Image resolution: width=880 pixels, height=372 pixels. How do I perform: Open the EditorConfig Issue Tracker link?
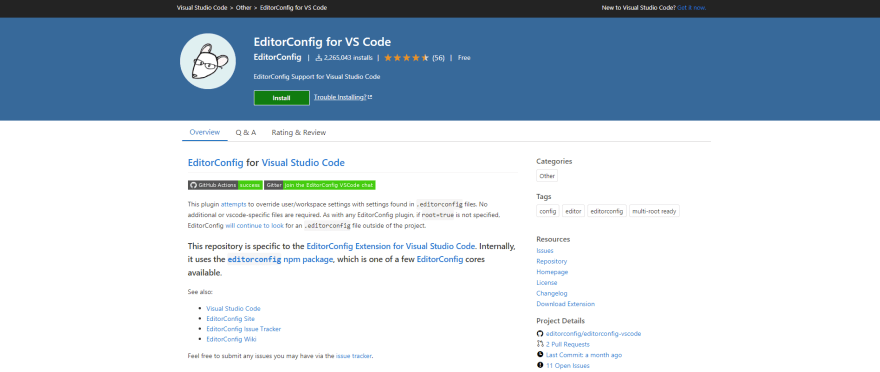[244, 329]
